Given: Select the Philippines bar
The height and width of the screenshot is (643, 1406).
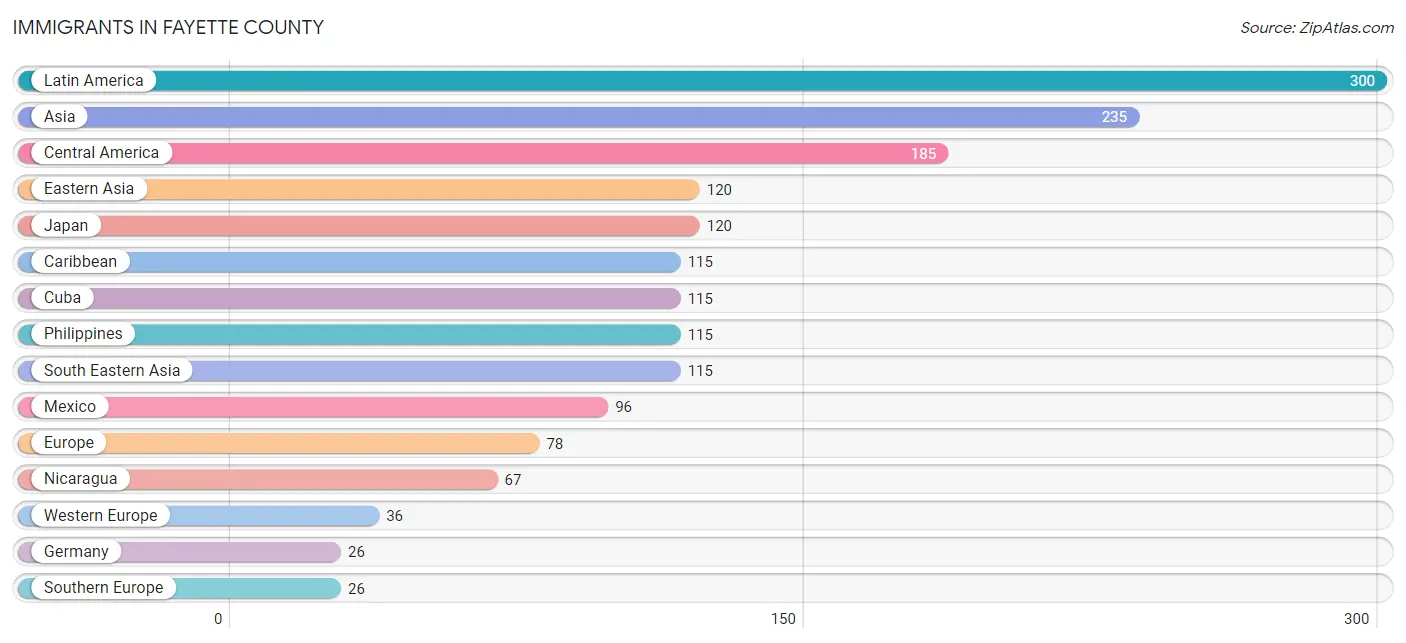Looking at the screenshot, I should (349, 334).
